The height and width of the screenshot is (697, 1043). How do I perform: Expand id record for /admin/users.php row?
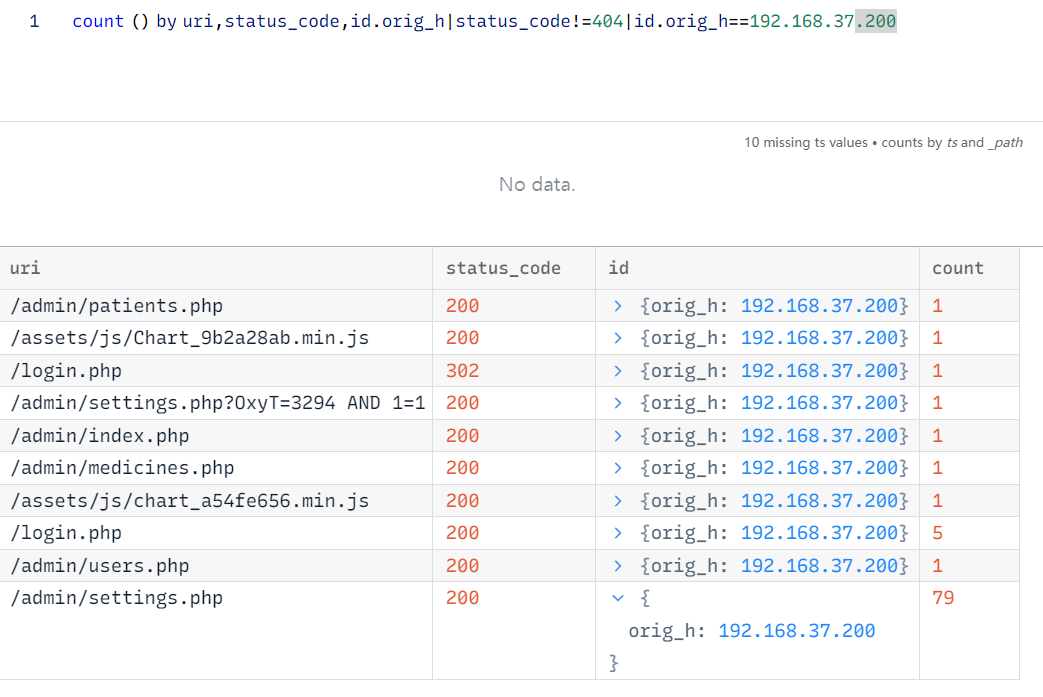tap(618, 566)
